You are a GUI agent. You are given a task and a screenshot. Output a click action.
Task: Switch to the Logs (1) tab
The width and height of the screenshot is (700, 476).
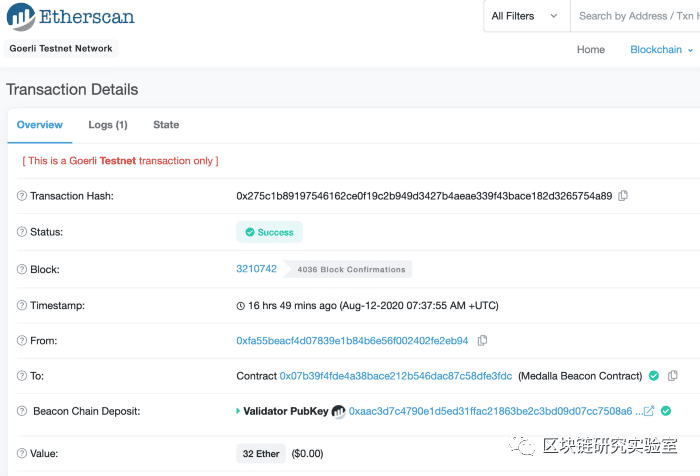(108, 125)
